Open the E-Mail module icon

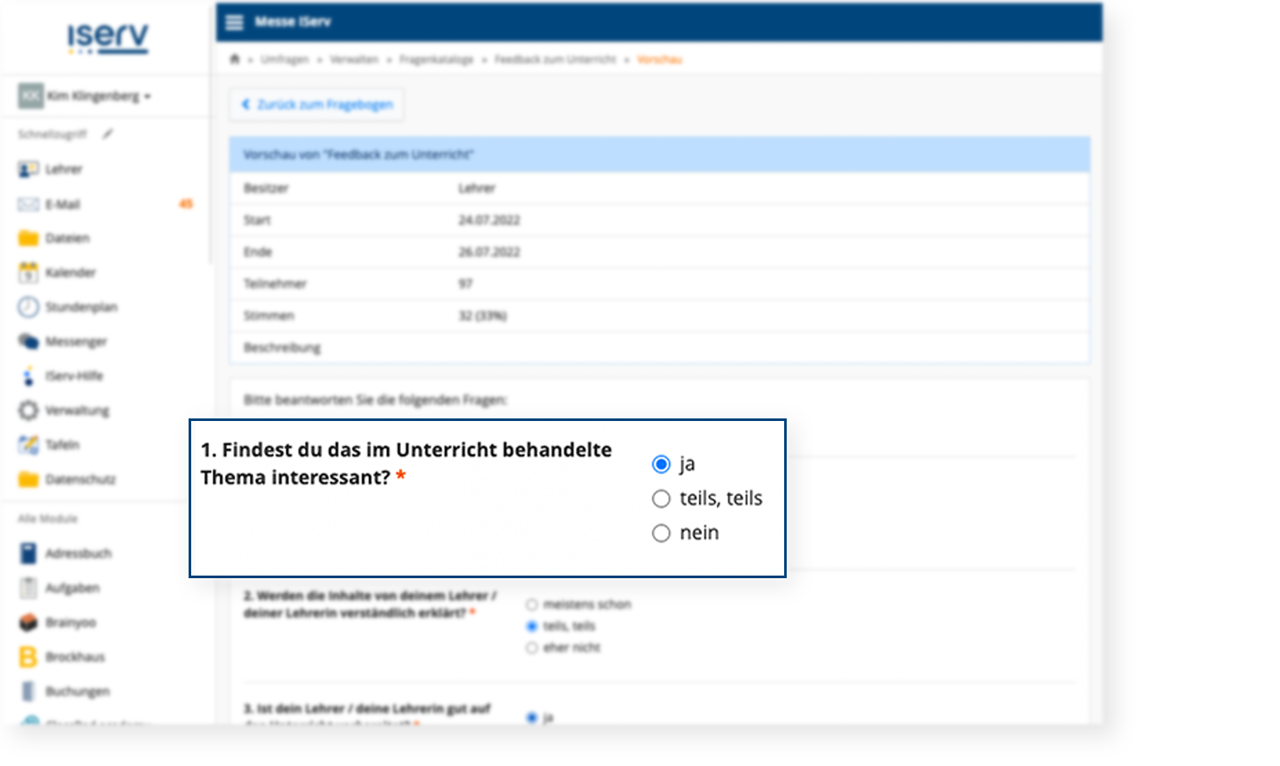point(28,204)
